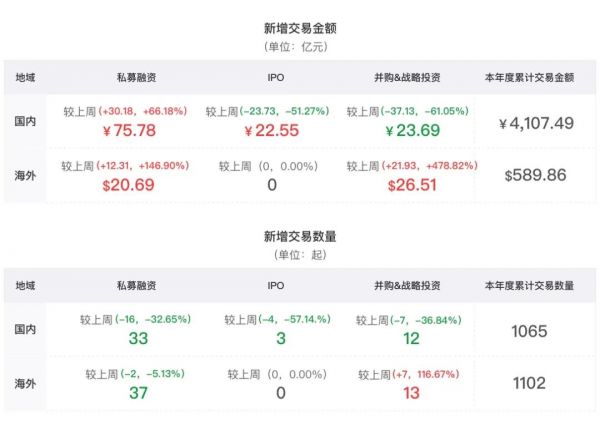Click the 本年度累计交易数量 column header

click(528, 286)
